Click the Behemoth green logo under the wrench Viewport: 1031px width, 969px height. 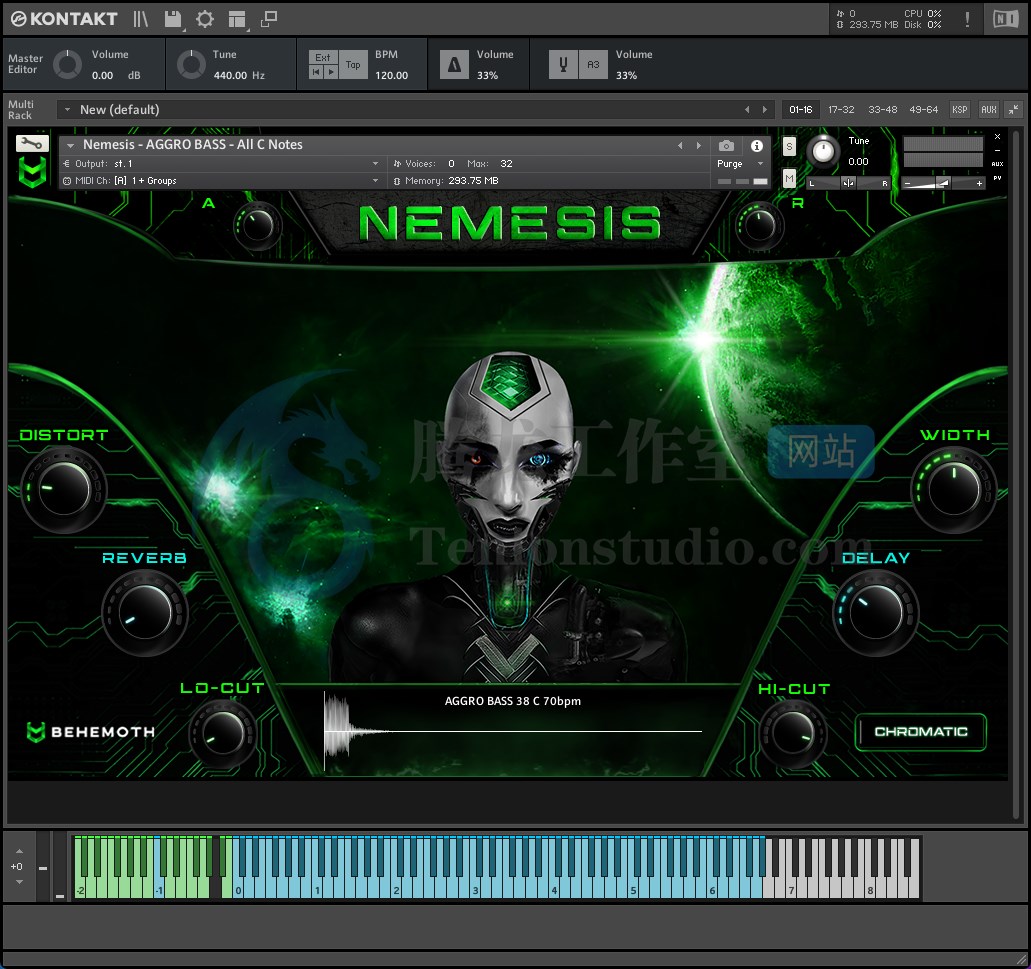[32, 172]
